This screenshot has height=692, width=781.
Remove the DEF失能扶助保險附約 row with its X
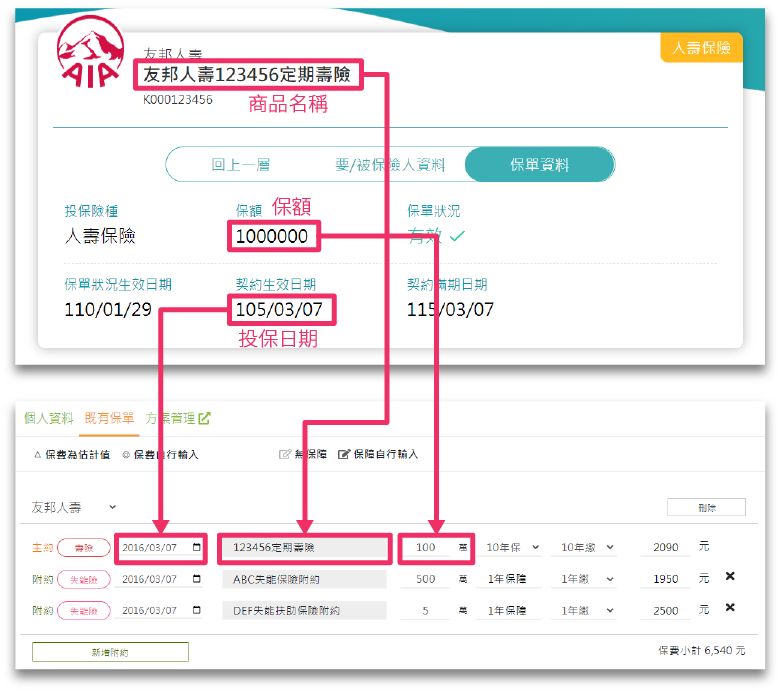[730, 607]
